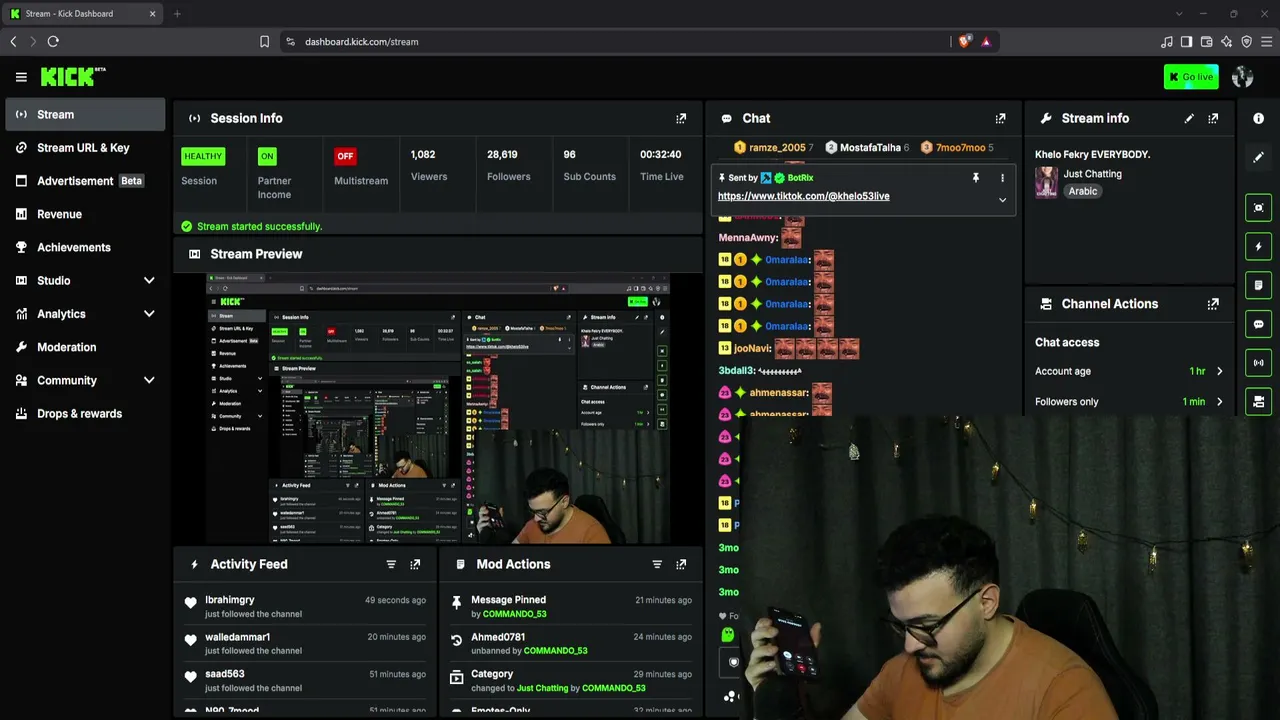
Task: Click walledammar1 in Activity Feed
Action: click(237, 637)
